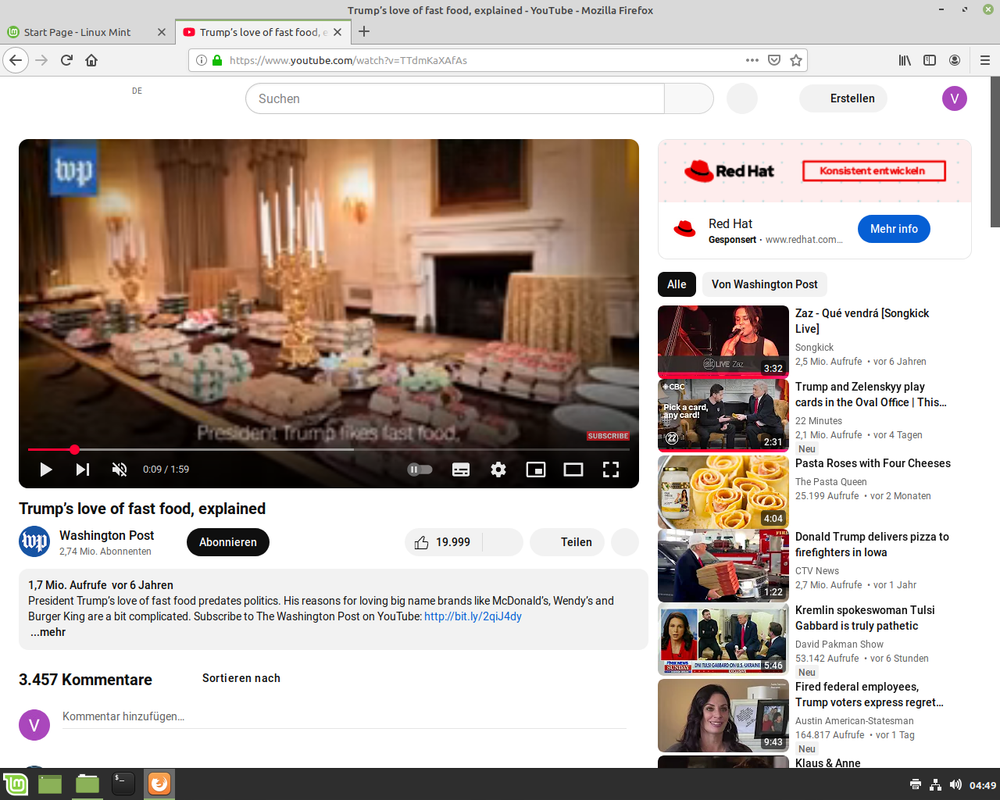The height and width of the screenshot is (800, 1000).
Task: Switch to theater mode
Action: click(x=573, y=470)
